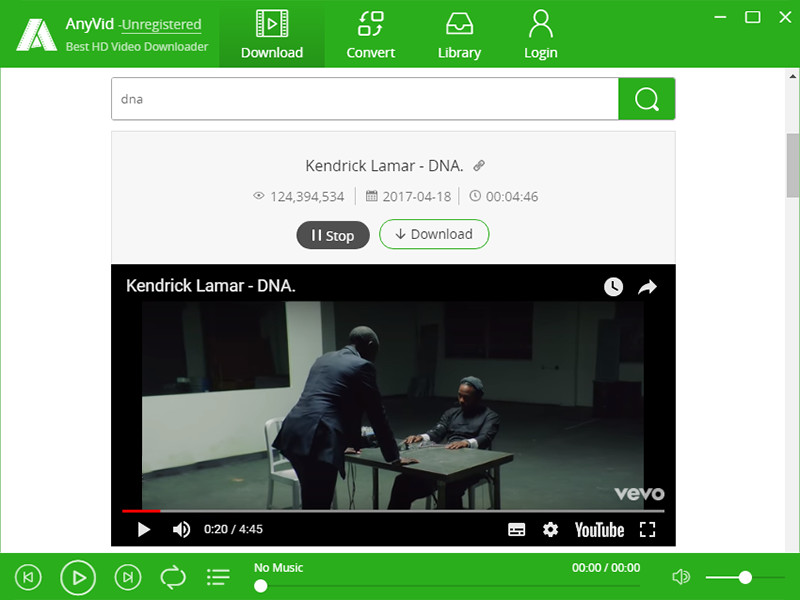Open the Download tab
The width and height of the screenshot is (800, 600).
point(271,34)
